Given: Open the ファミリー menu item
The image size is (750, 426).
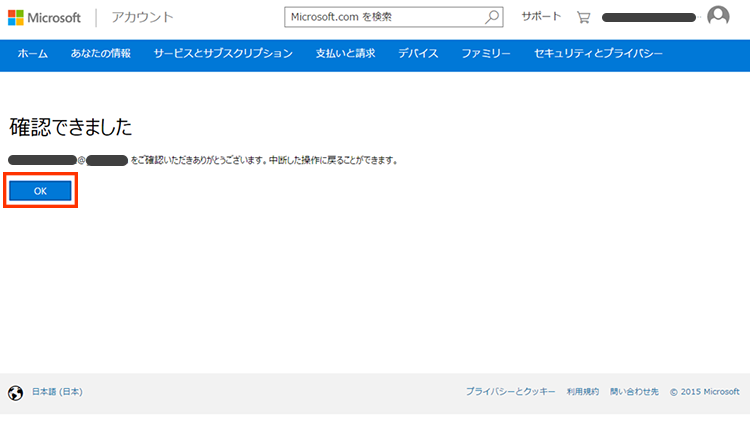Looking at the screenshot, I should pos(486,53).
